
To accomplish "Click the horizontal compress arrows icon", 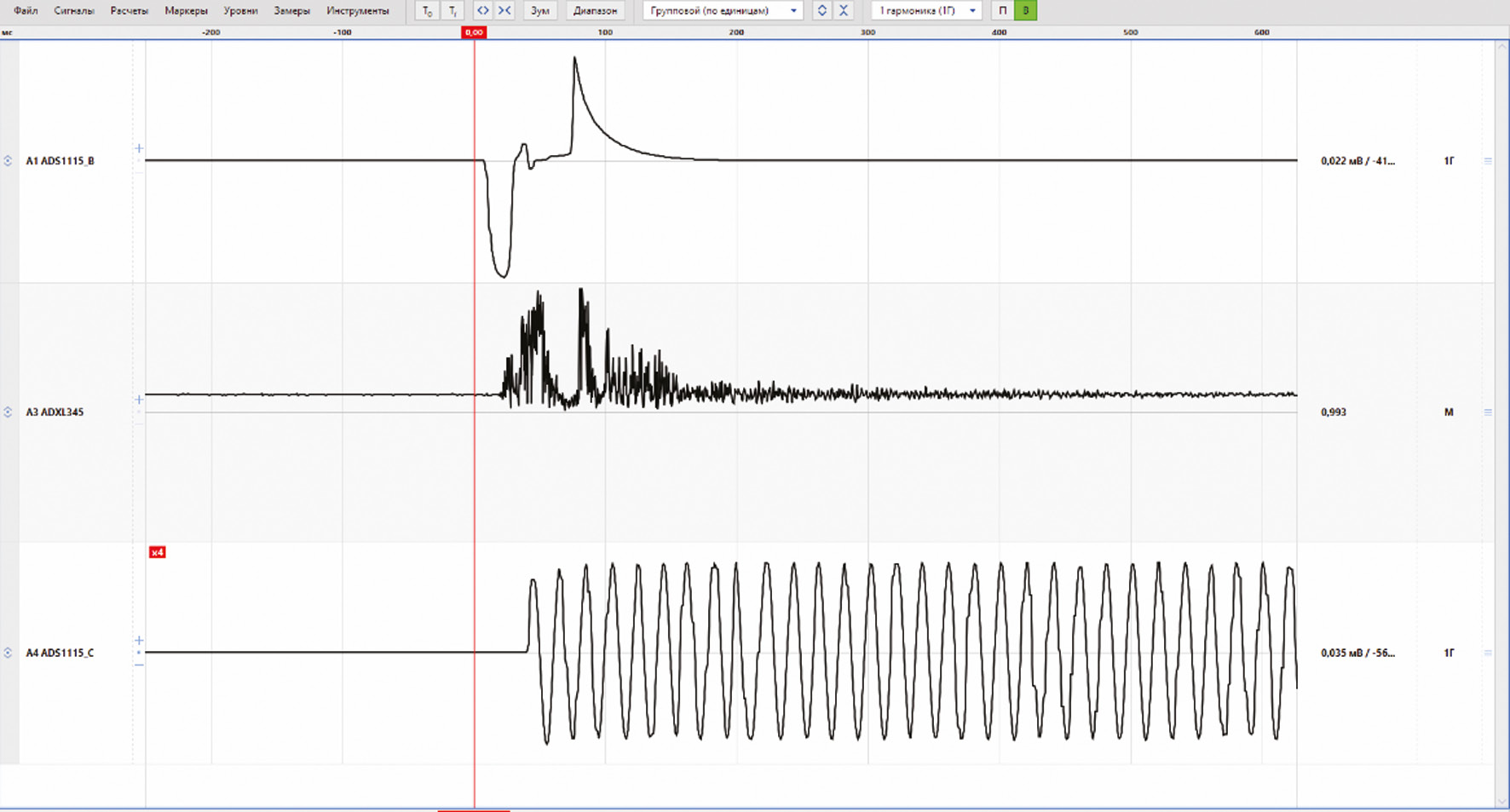I will 504,10.
